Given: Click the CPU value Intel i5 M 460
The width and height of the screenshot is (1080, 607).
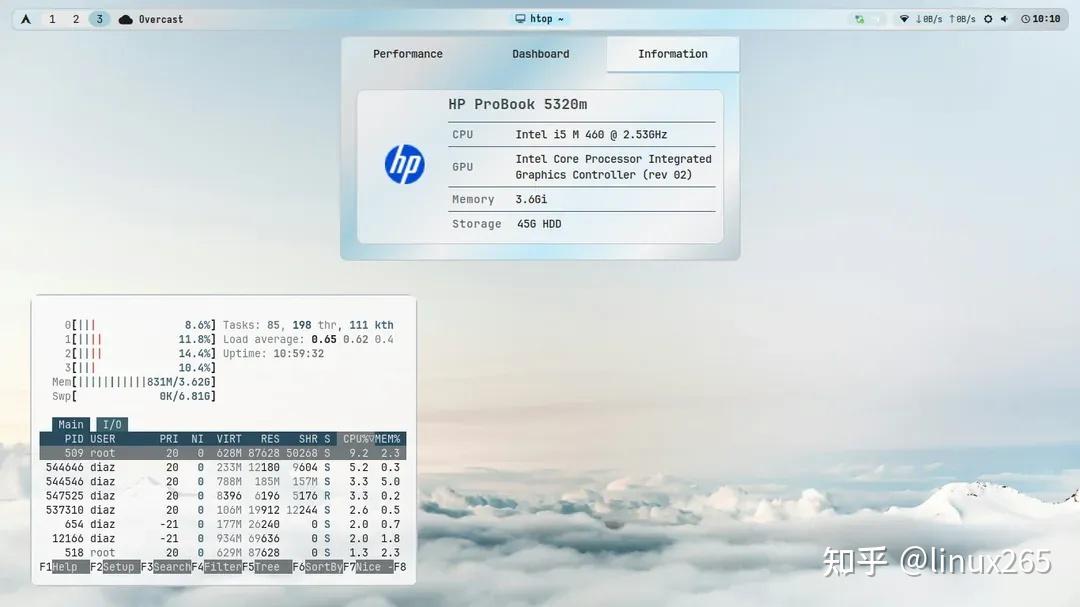Looking at the screenshot, I should (591, 134).
